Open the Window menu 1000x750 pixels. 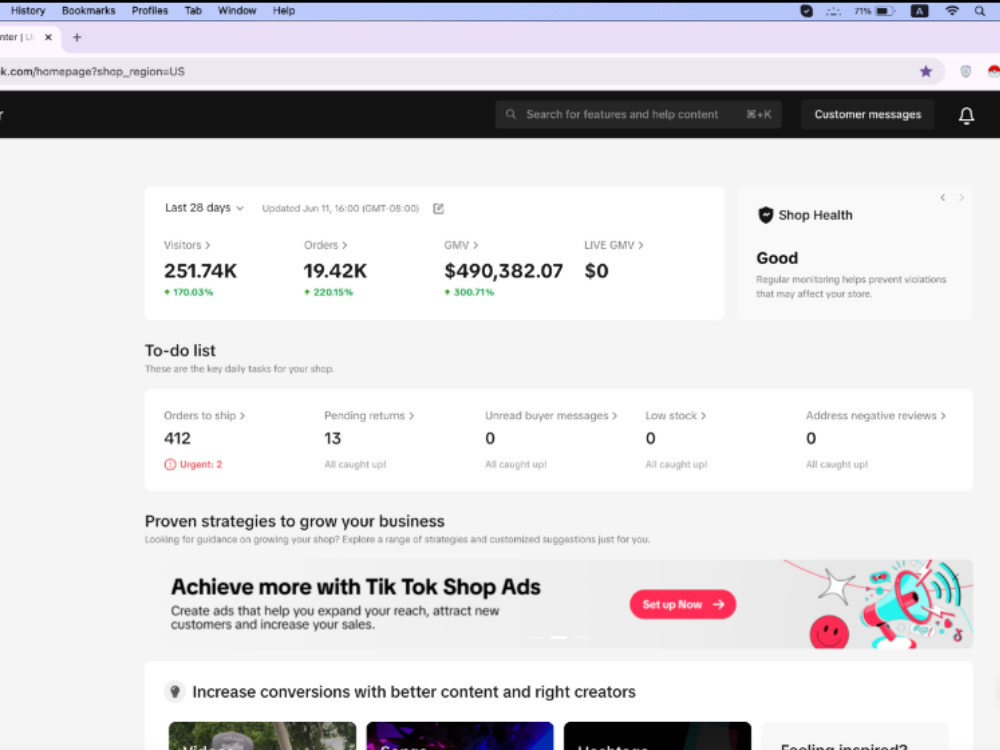tap(237, 11)
